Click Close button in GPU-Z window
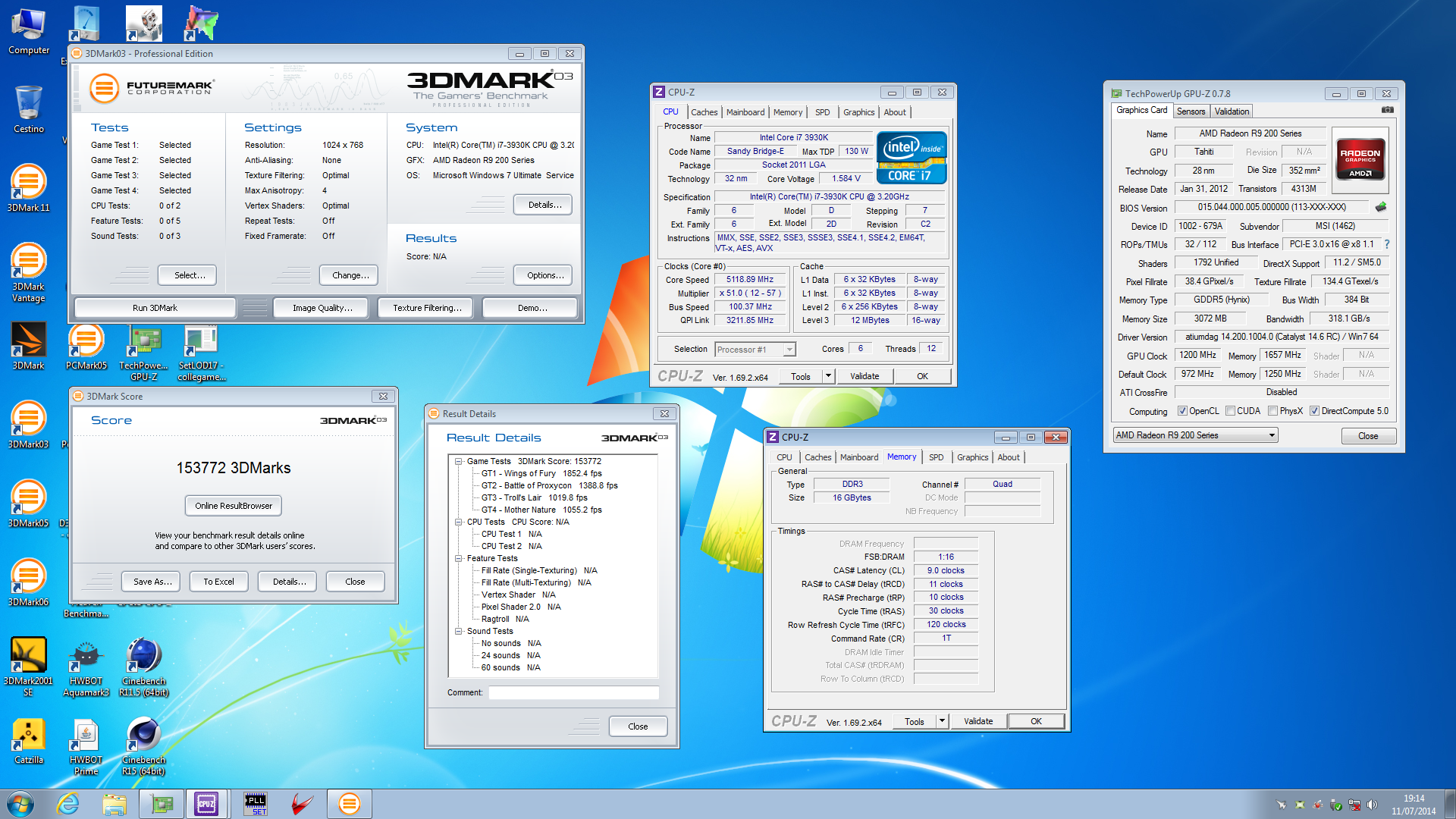 tap(1368, 436)
